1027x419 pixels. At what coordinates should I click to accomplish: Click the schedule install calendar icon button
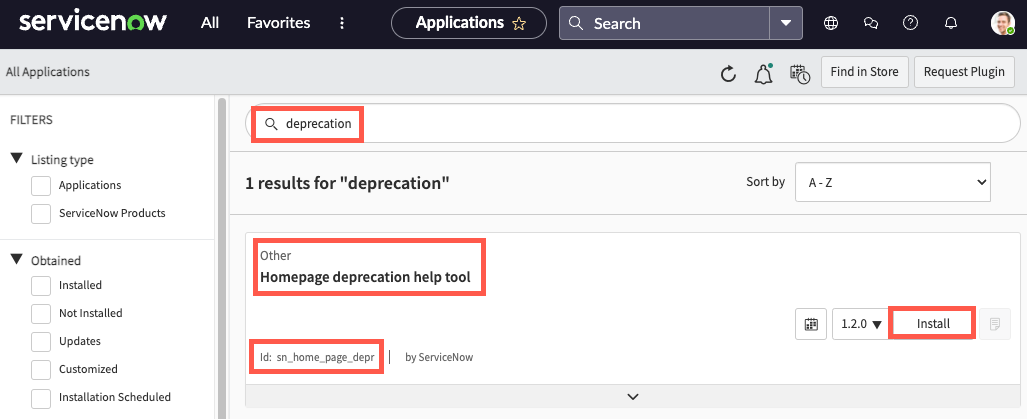tap(811, 324)
